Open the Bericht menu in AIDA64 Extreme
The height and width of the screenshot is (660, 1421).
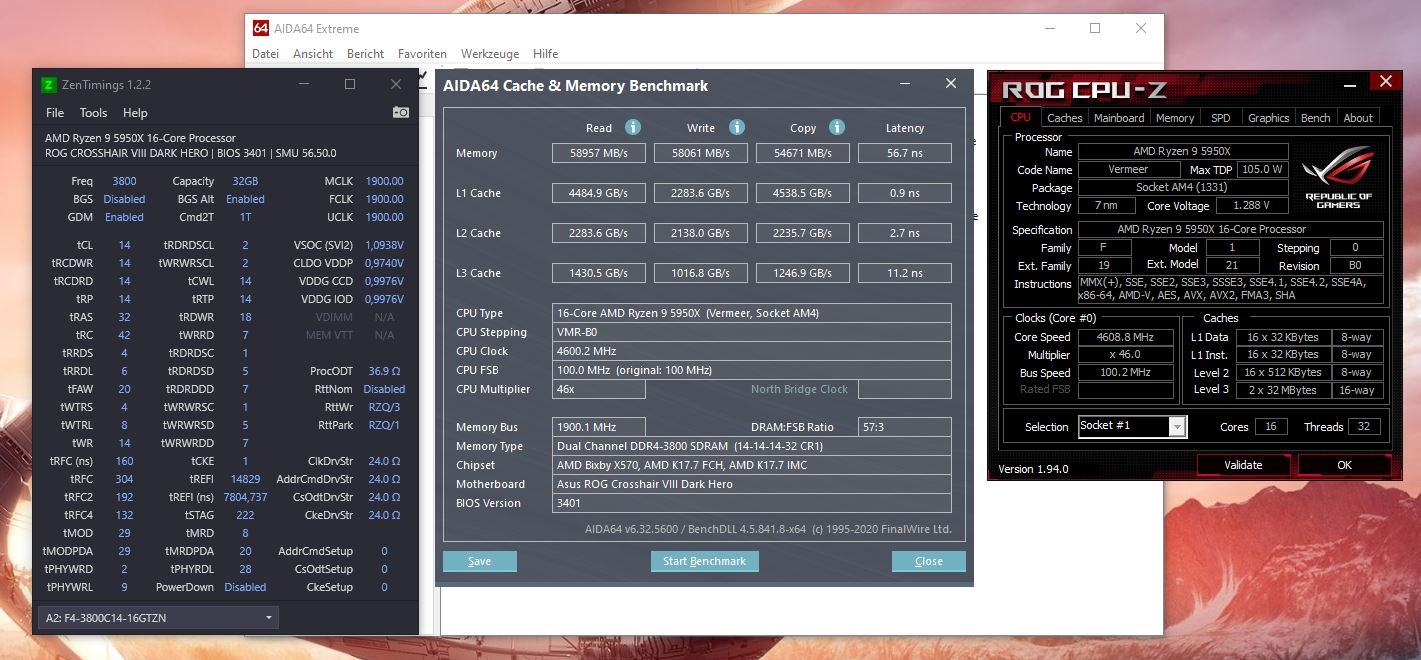pyautogui.click(x=366, y=54)
